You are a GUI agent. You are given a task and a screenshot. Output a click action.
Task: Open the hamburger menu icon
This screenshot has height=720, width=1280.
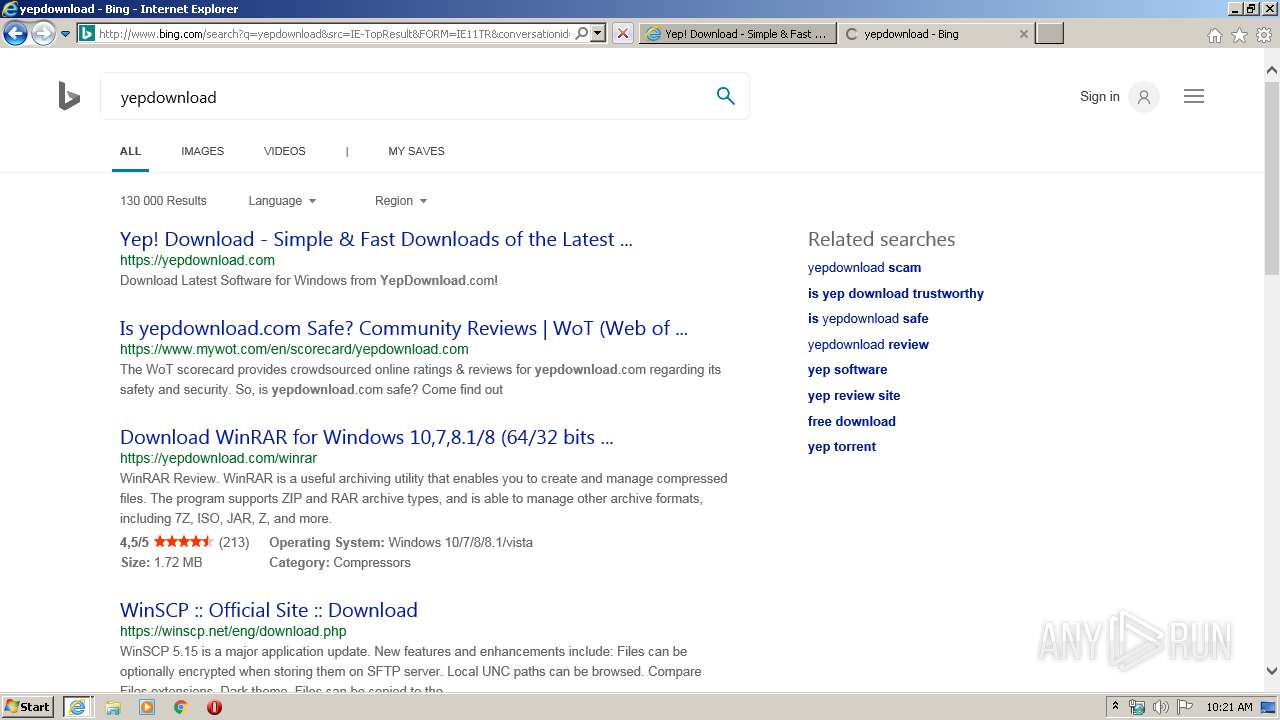pos(1194,97)
